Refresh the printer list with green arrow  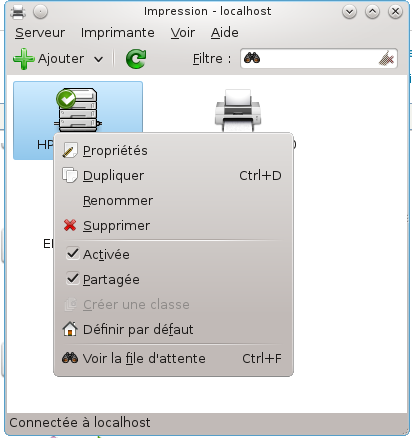[136, 59]
